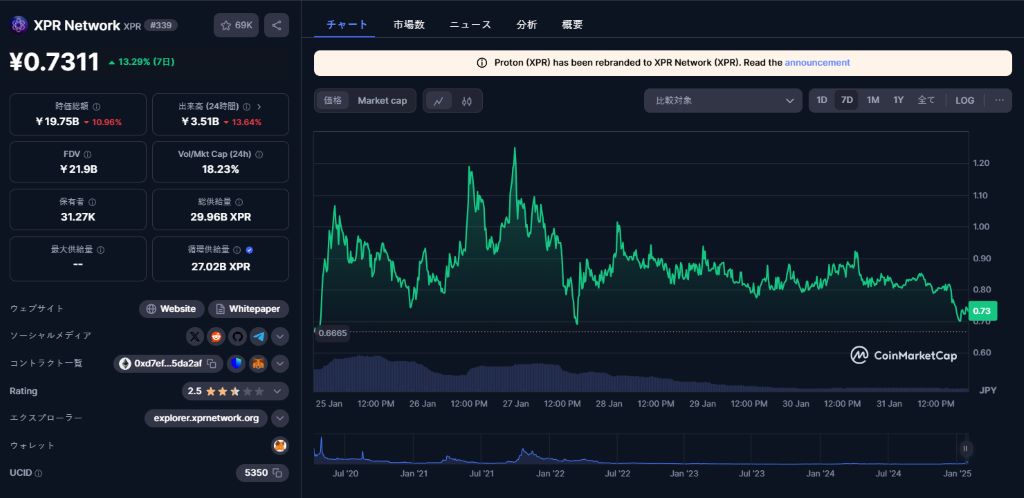
Task: Click the range slider handle on mini timeline
Action: 965,449
